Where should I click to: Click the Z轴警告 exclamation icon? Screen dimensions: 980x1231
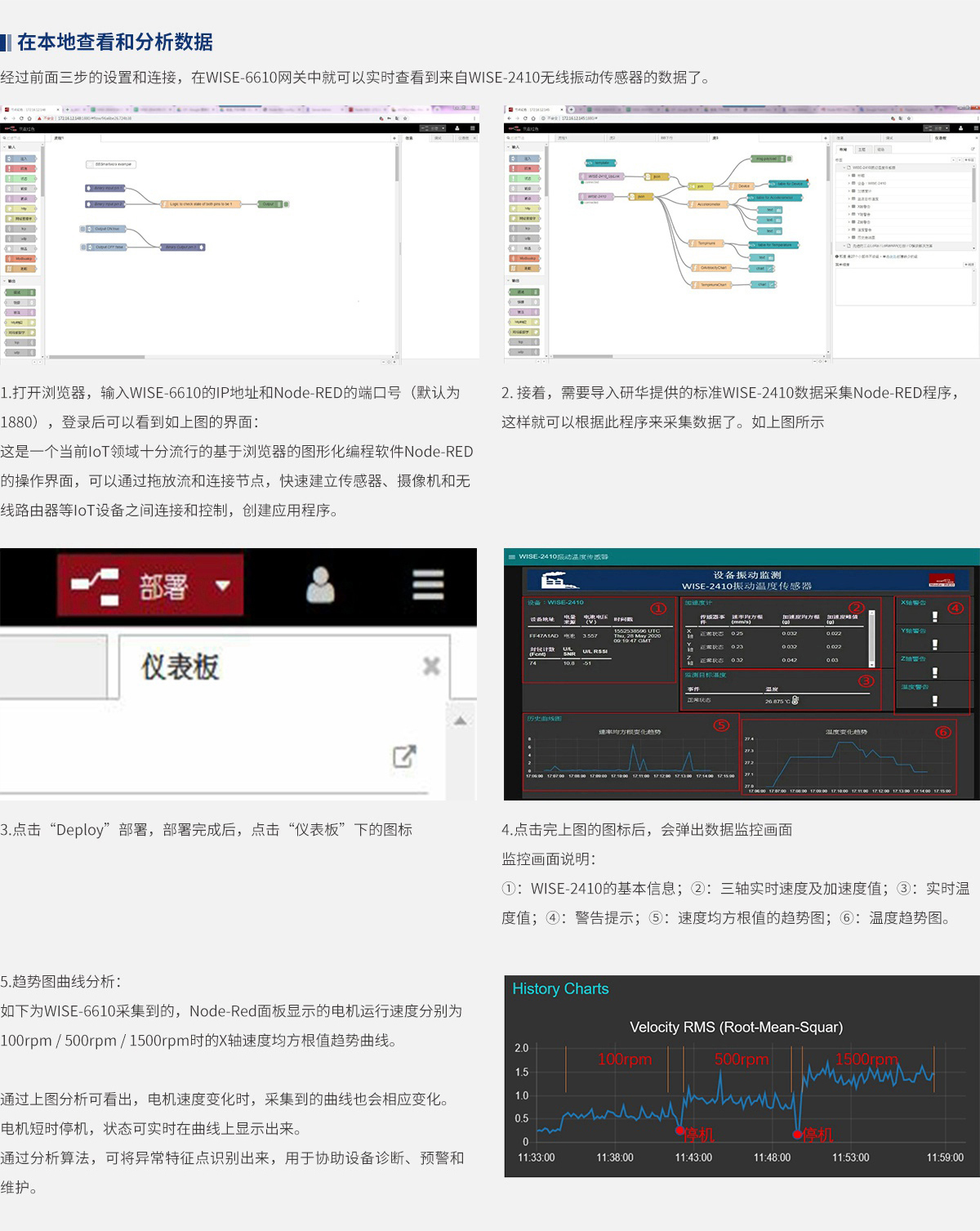[x=935, y=672]
